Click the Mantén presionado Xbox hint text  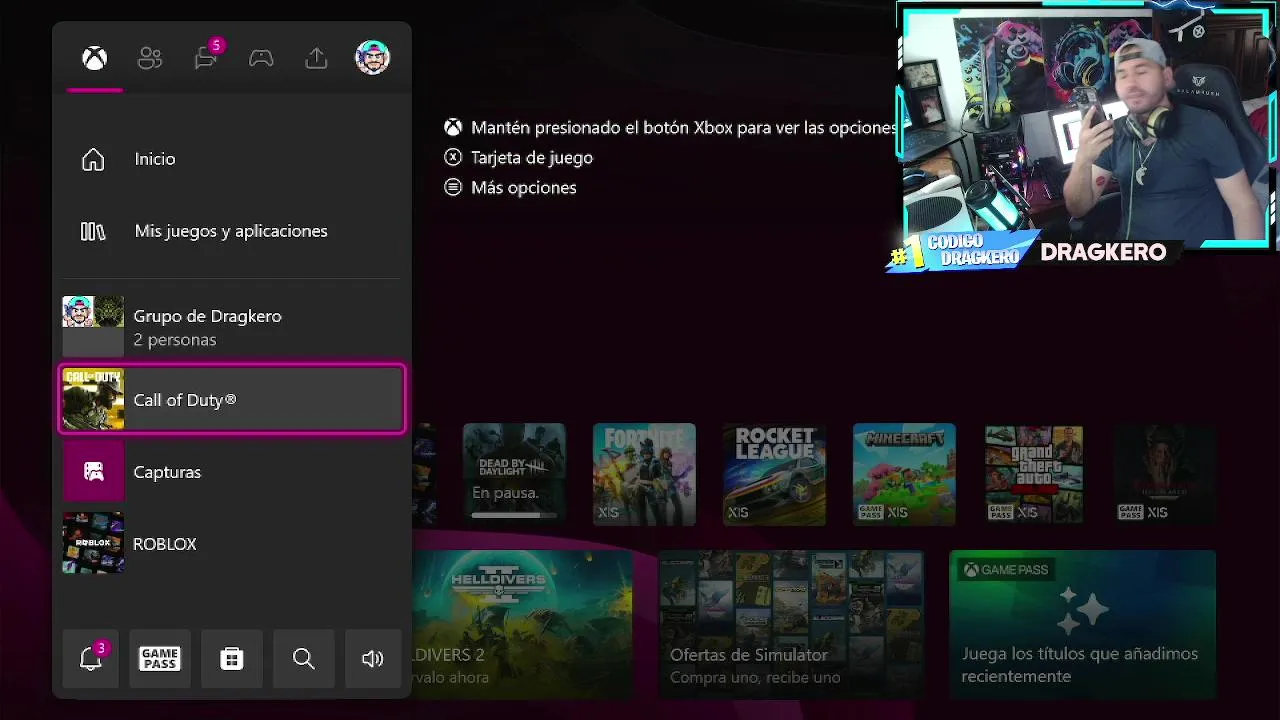(683, 128)
